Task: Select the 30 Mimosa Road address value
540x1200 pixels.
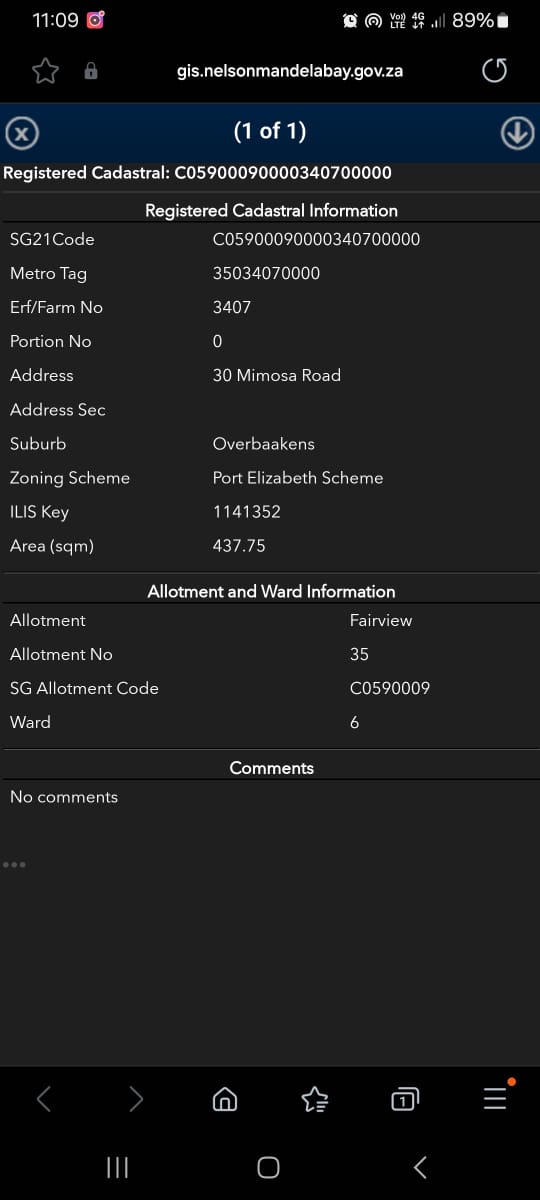Action: 277,375
